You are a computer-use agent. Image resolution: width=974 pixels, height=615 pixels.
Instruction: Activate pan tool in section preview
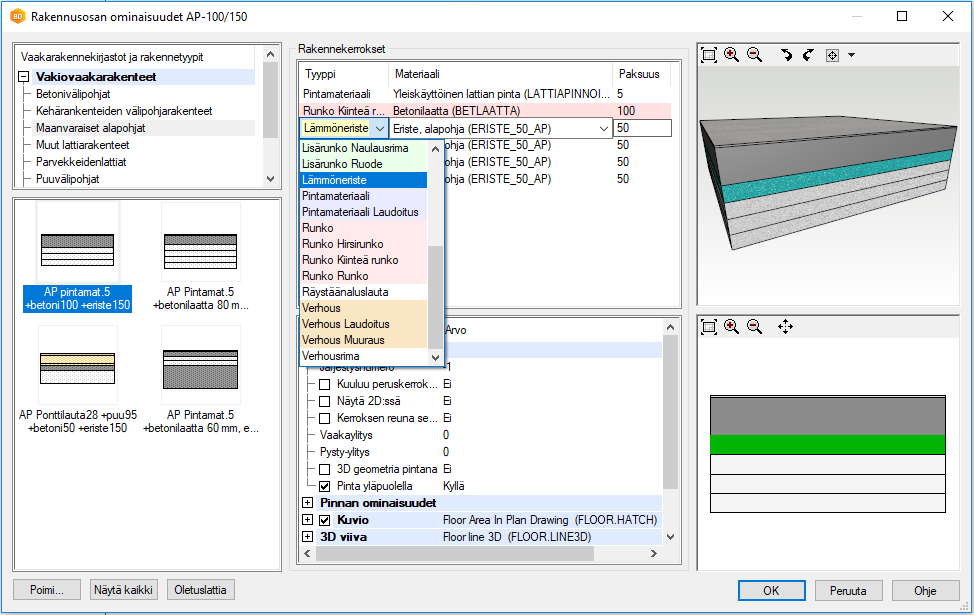(785, 327)
